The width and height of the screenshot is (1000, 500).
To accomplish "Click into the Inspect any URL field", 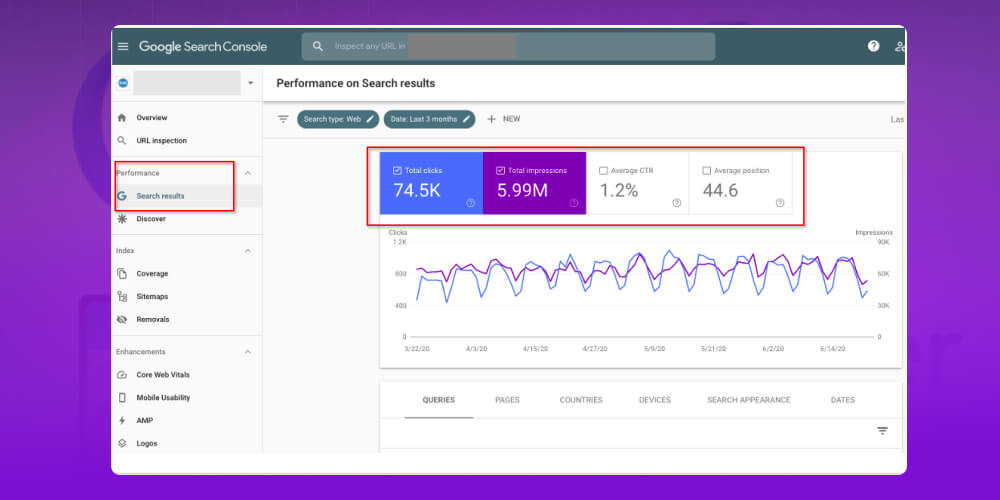I will tap(508, 47).
